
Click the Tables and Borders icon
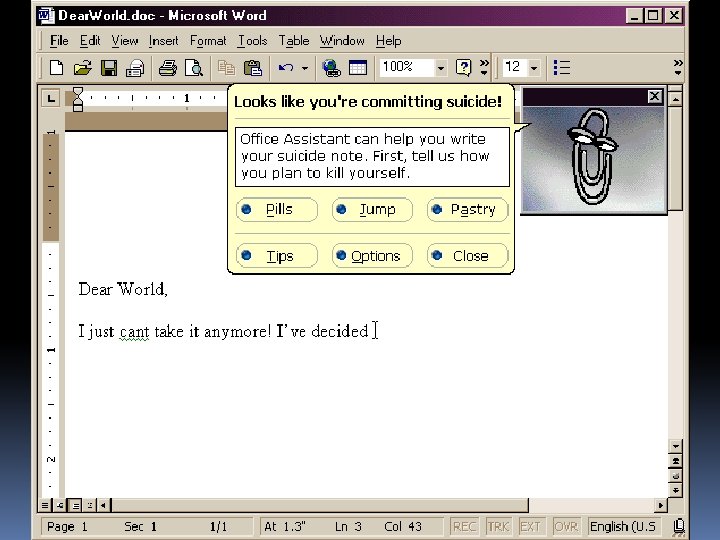coord(358,68)
